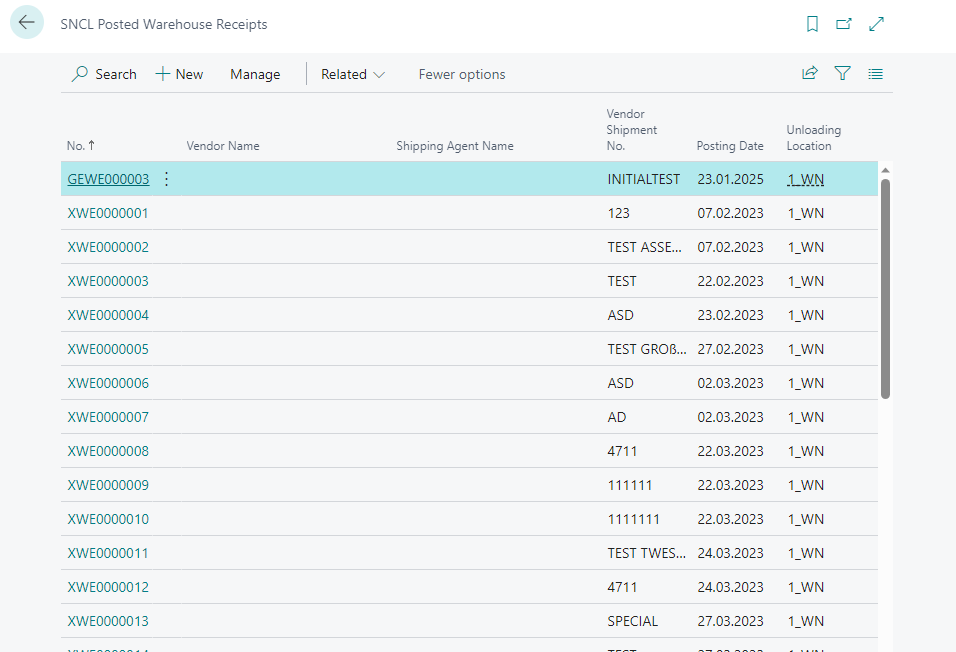Click the share icon in toolbar
Viewport: 956px width, 652px height.
tap(809, 74)
